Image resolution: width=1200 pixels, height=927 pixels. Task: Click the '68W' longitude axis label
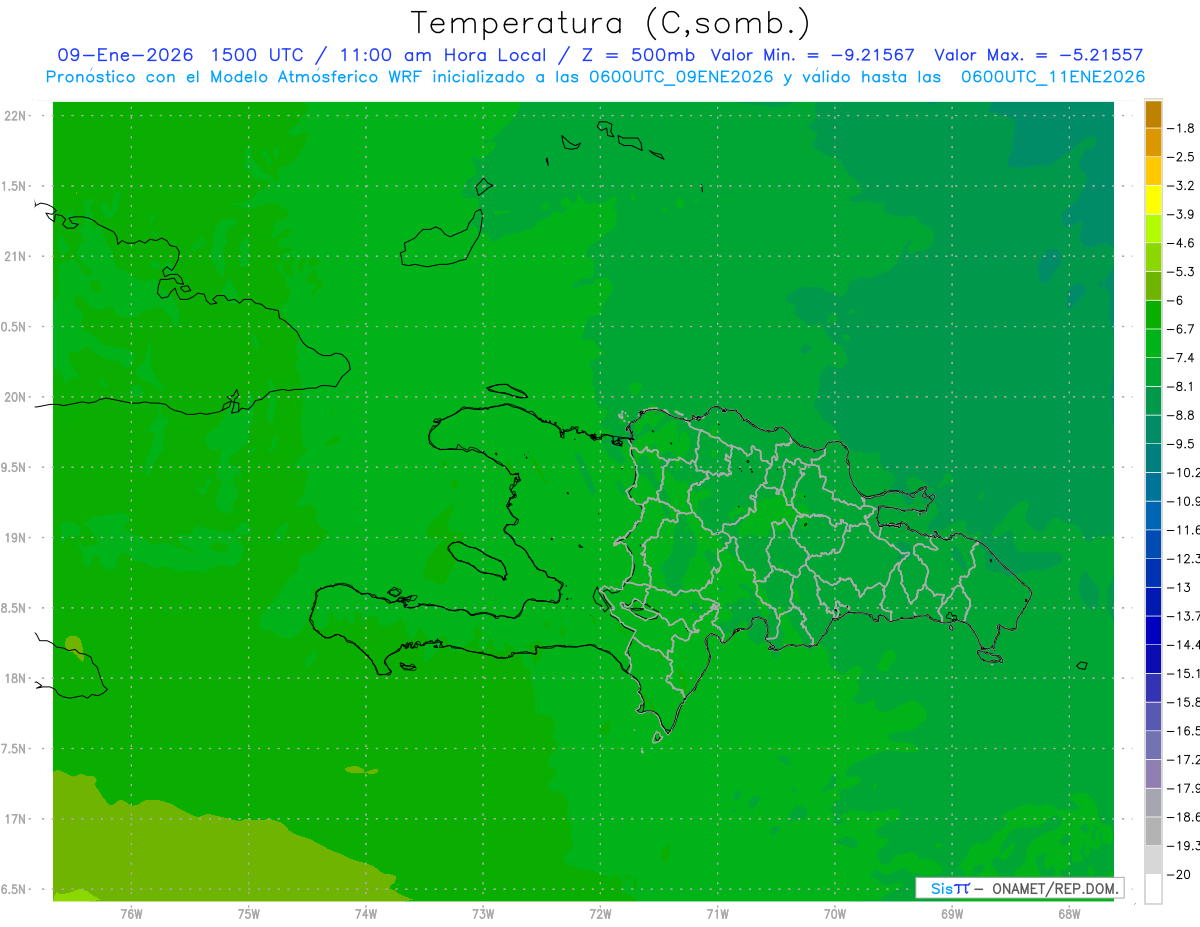(x=1069, y=914)
